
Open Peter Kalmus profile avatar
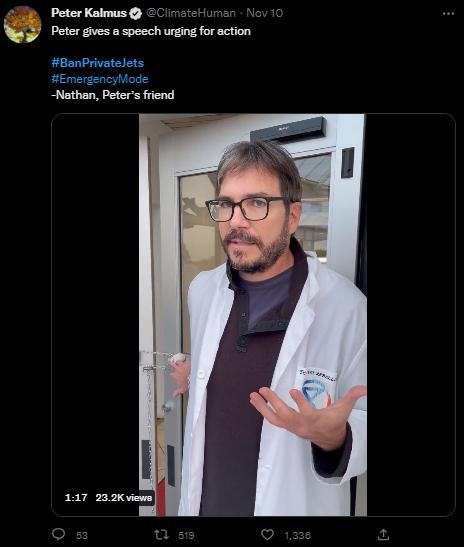pyautogui.click(x=23, y=24)
